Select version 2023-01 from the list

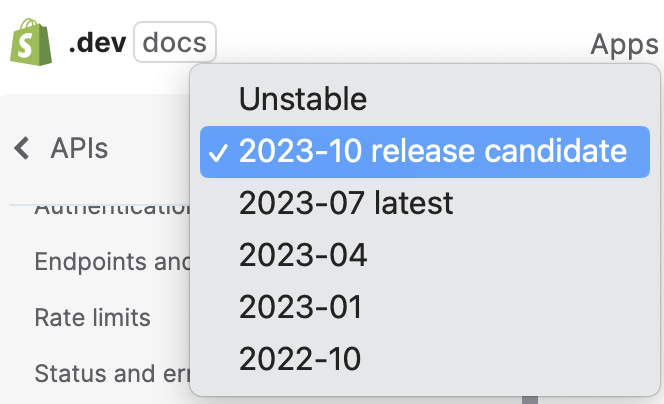pyautogui.click(x=300, y=307)
